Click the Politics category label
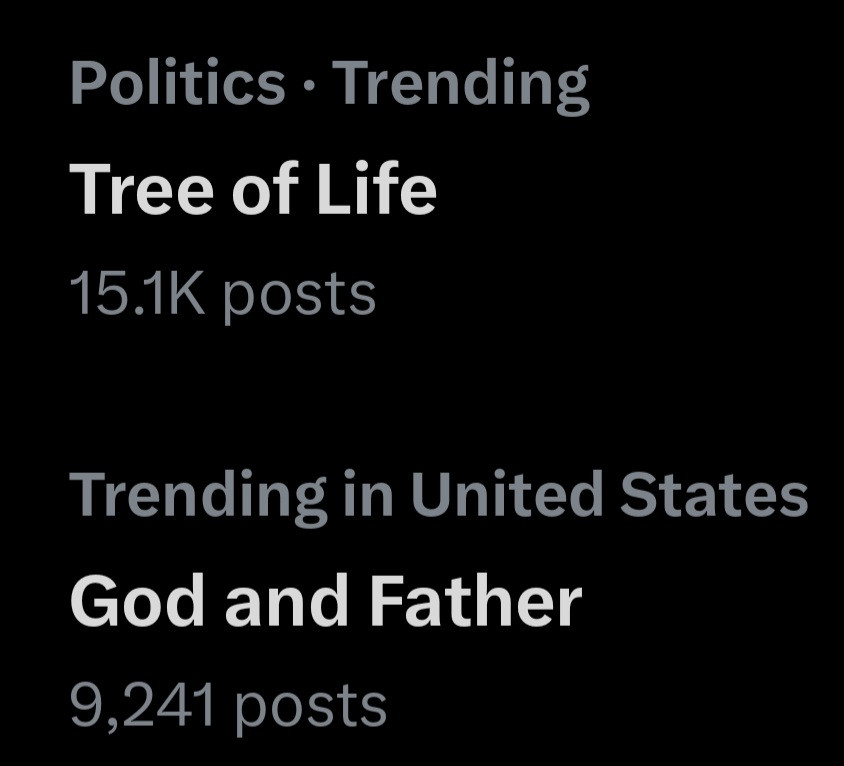 [177, 83]
